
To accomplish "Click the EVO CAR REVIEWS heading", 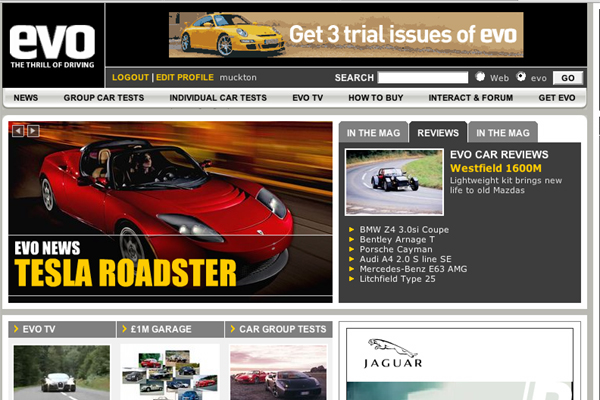I will [499, 155].
